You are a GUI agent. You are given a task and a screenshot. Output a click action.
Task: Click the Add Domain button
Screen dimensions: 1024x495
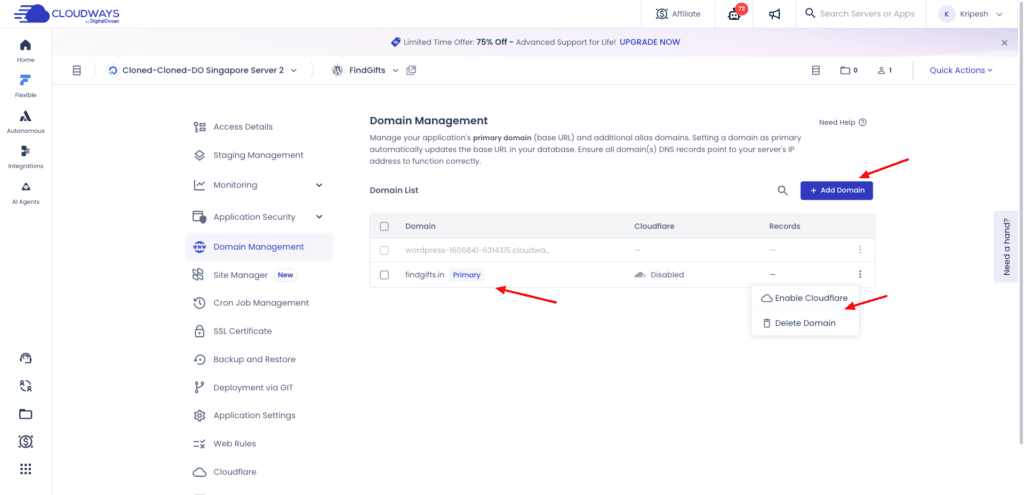(837, 190)
